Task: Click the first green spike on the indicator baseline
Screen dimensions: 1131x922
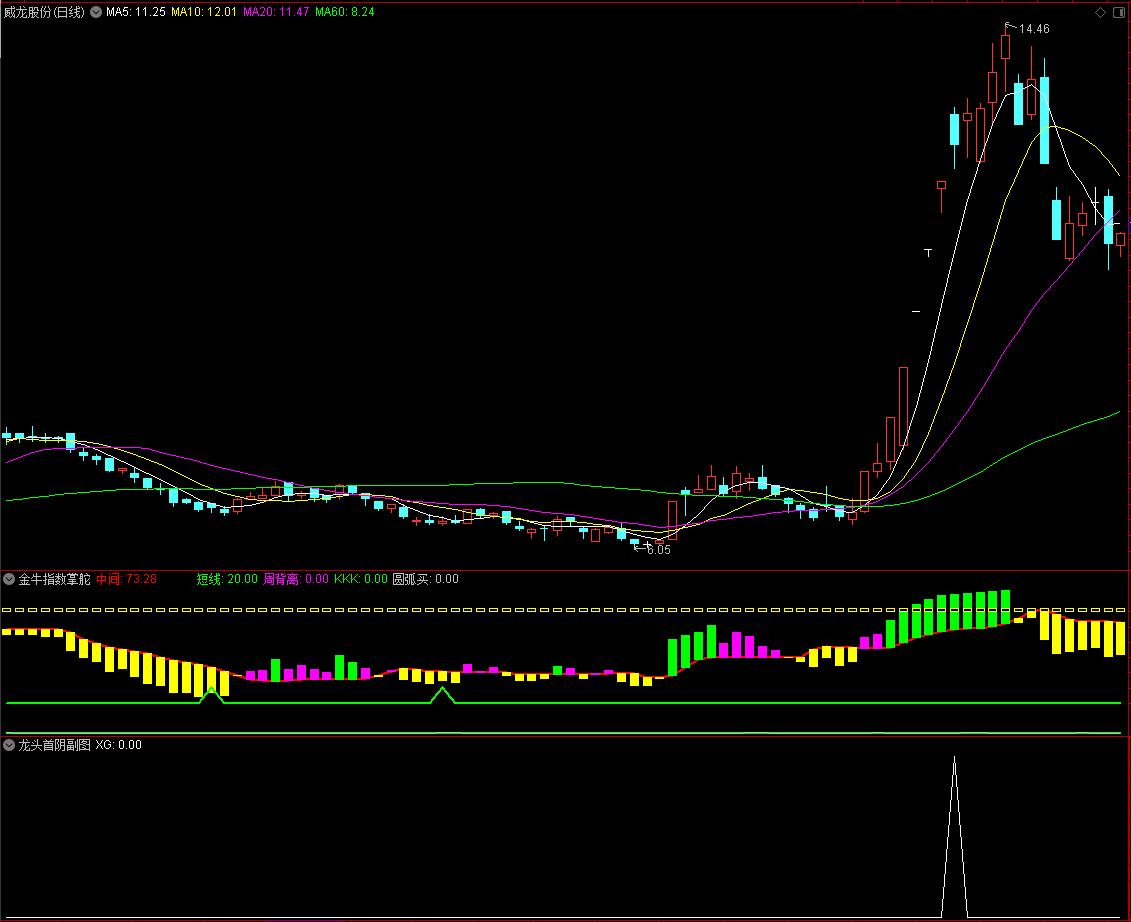Action: (211, 695)
